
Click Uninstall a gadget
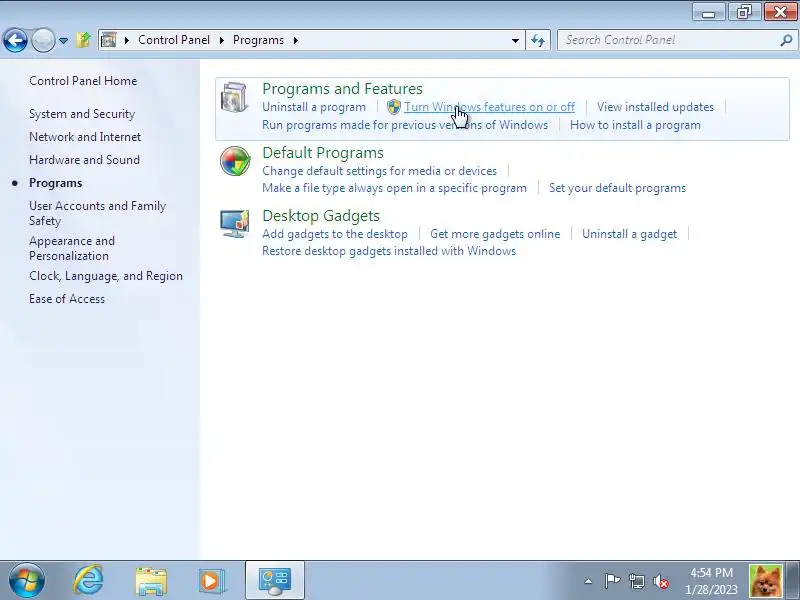coord(630,234)
